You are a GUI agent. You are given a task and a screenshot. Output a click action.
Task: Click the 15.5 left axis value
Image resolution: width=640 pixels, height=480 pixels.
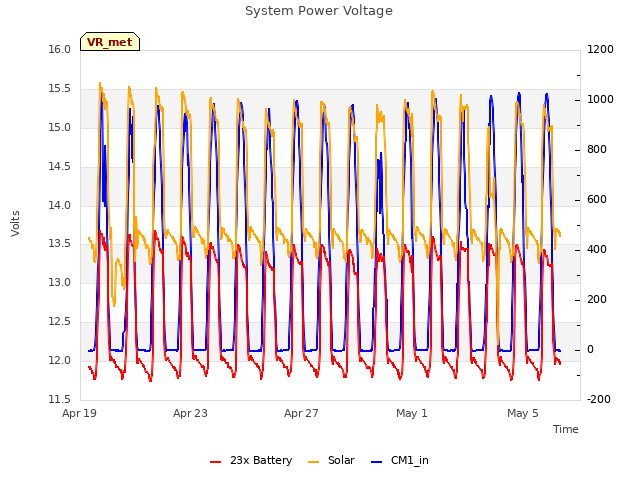[60, 89]
